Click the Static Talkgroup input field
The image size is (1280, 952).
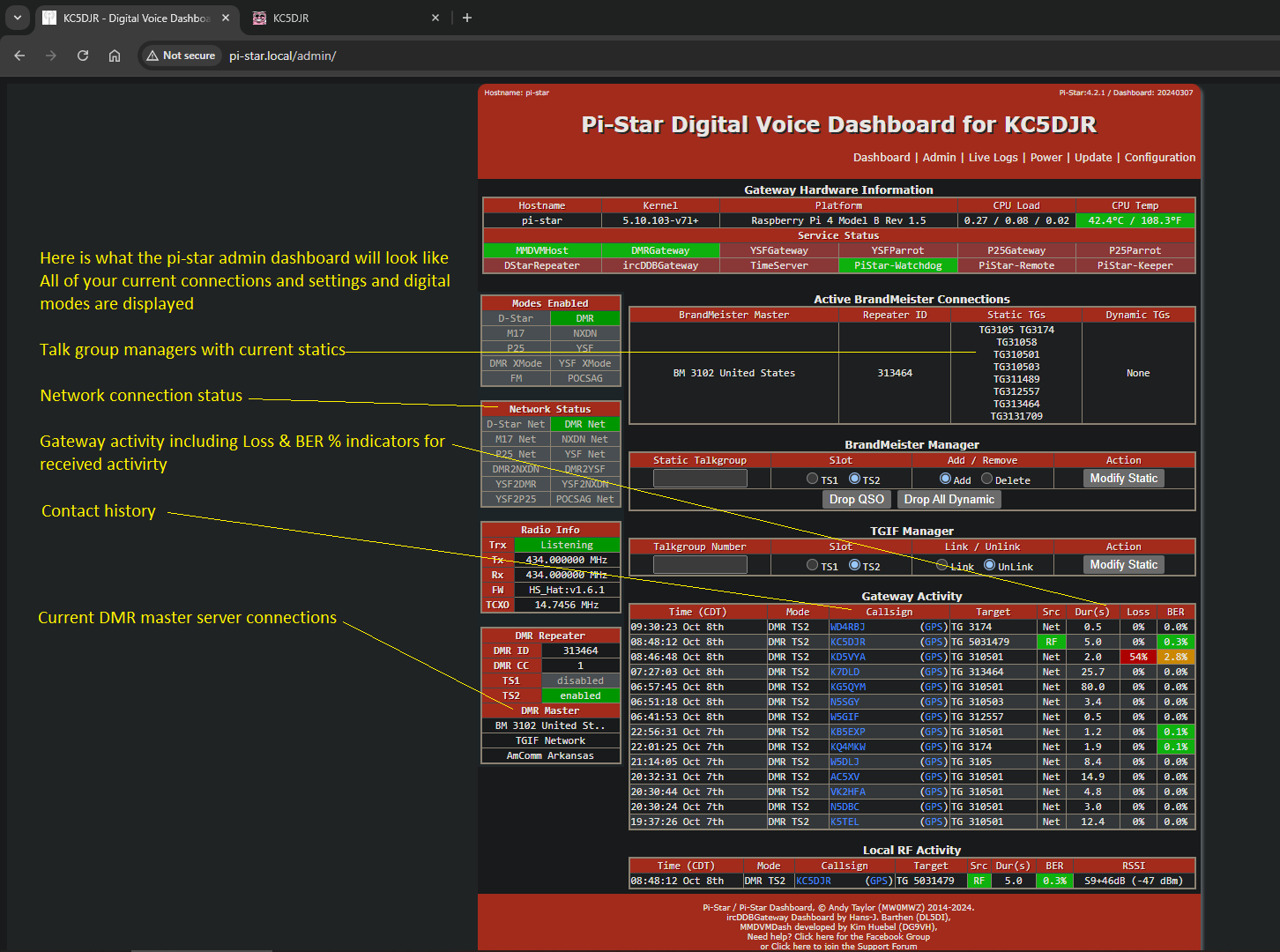pos(700,479)
